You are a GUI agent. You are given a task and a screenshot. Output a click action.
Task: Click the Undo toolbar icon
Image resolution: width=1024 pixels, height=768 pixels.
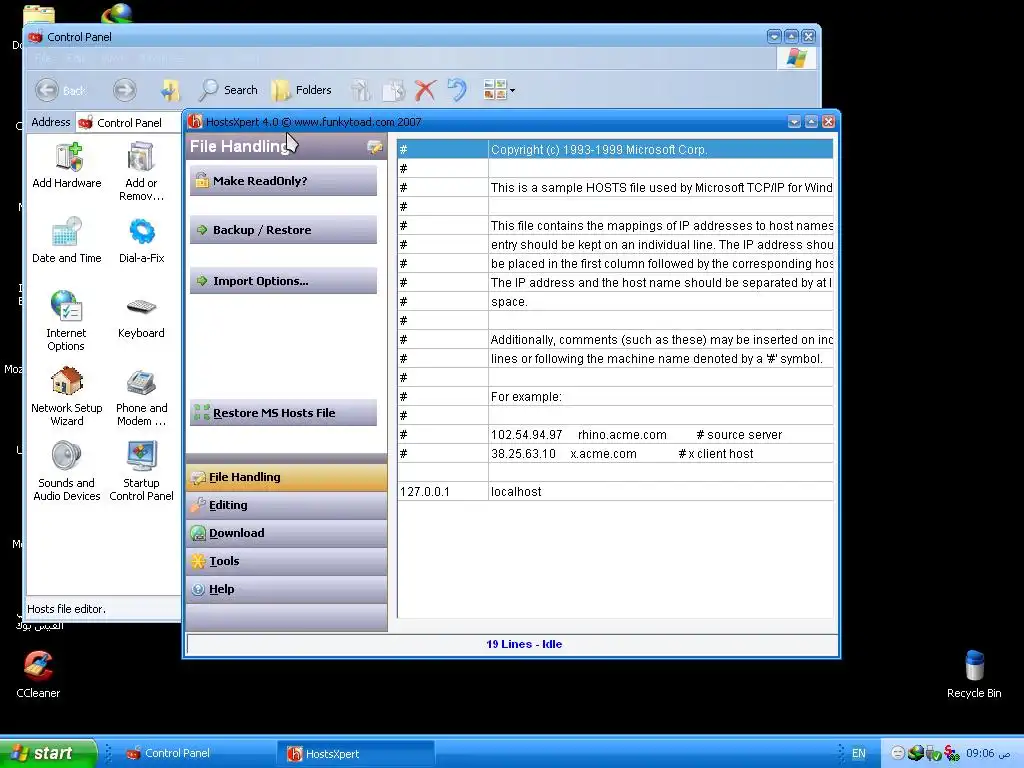(x=457, y=90)
